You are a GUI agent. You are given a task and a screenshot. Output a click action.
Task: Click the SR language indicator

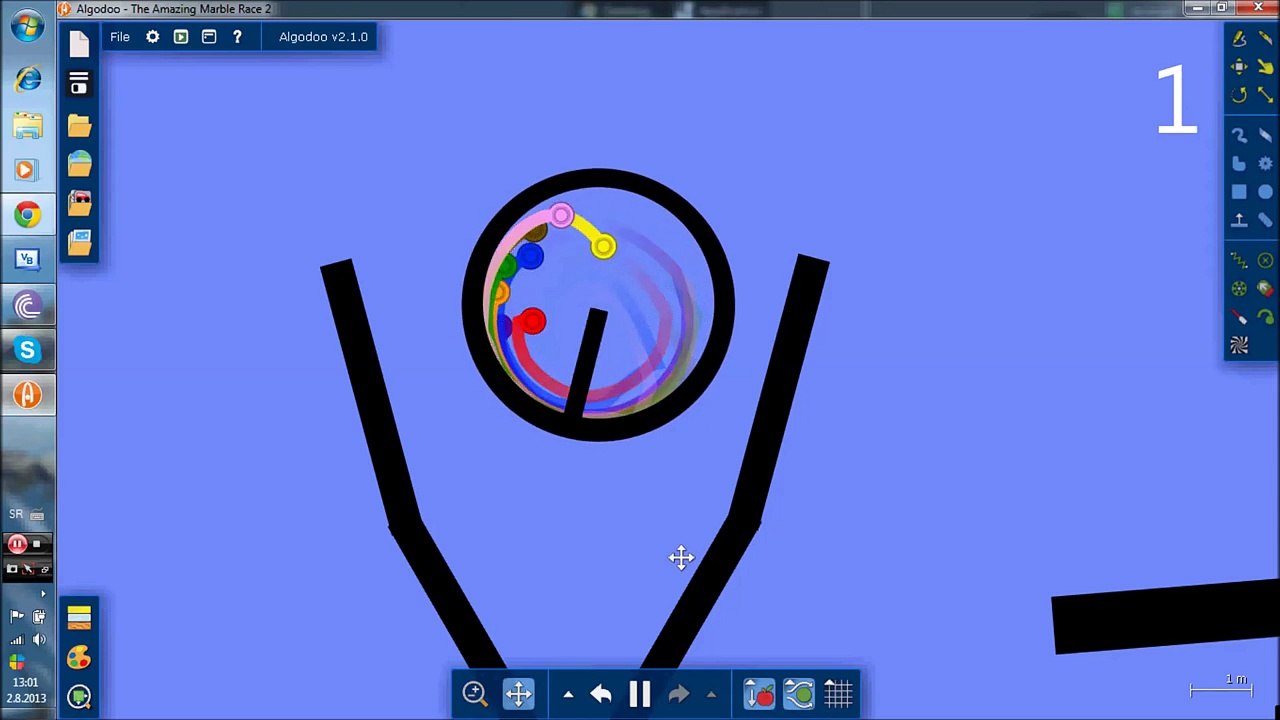pyautogui.click(x=16, y=514)
